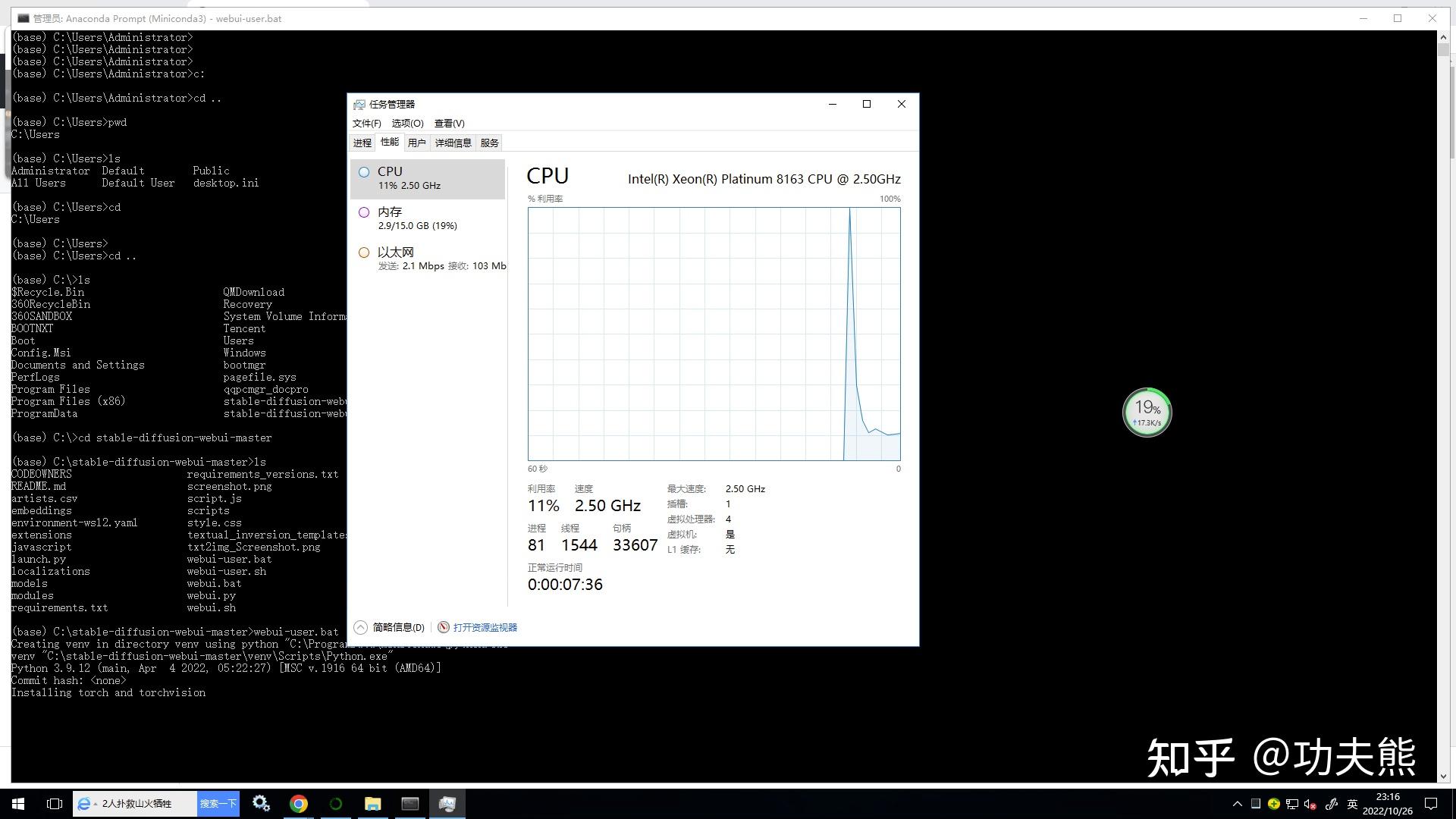Open Task View on the taskbar
Screen dimensions: 1456x819
[x=55, y=804]
